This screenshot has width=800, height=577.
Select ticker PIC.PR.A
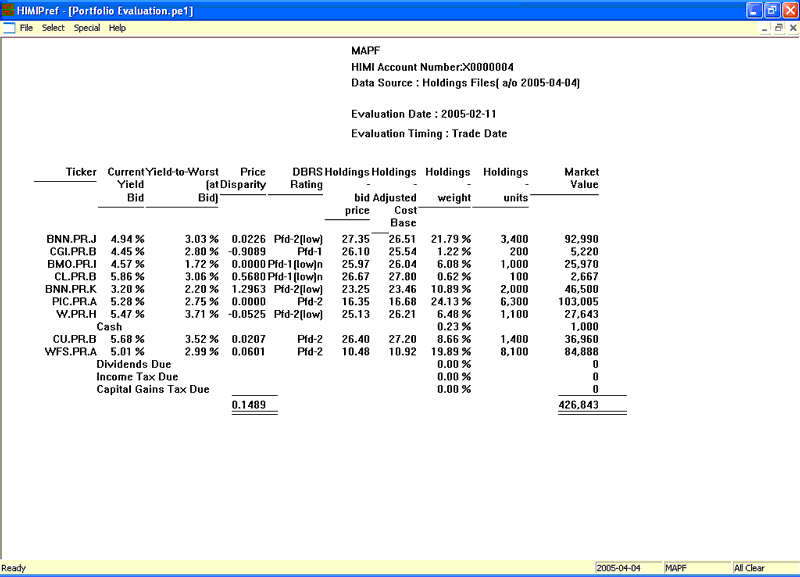point(74,302)
